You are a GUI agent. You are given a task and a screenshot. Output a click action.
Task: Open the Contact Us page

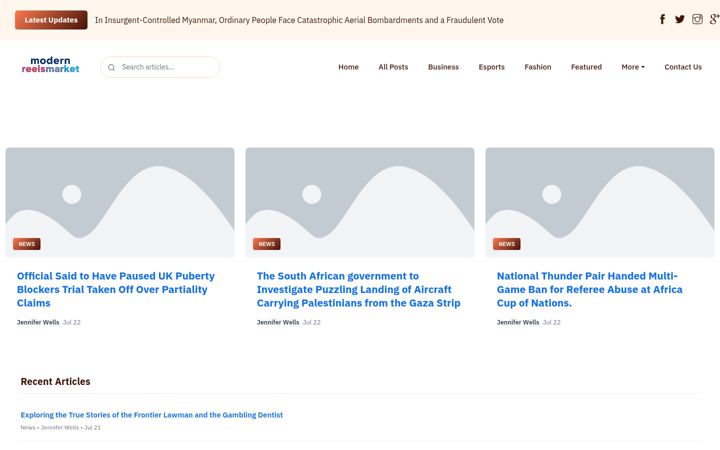[683, 67]
